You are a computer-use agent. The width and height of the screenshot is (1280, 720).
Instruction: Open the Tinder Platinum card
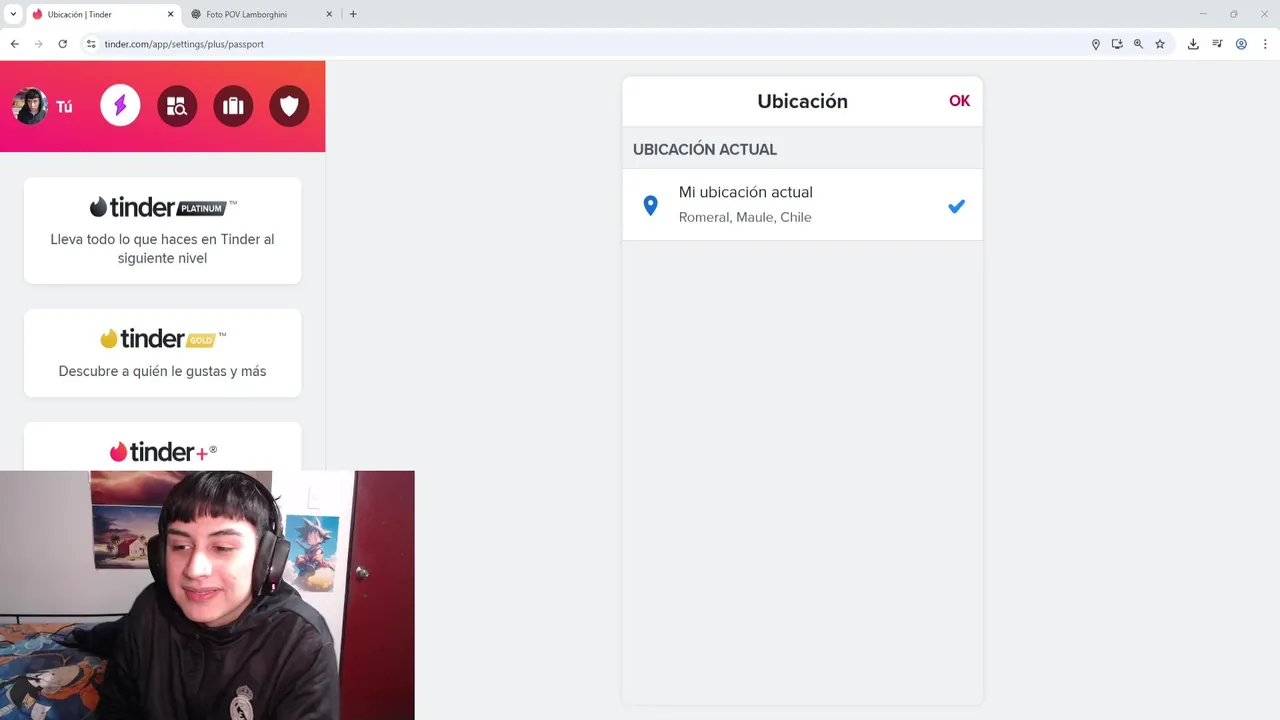click(x=162, y=231)
